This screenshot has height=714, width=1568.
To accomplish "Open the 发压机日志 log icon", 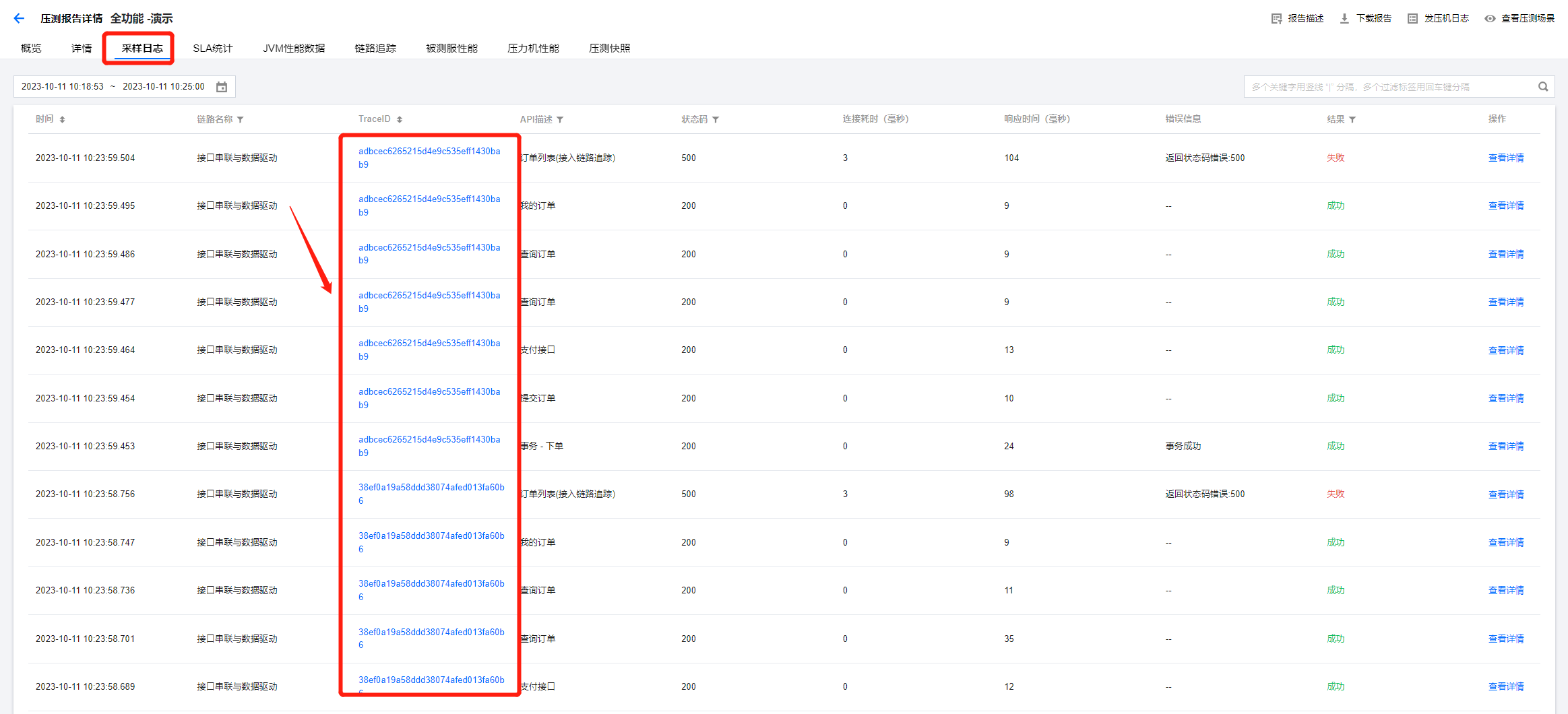I will [1412, 18].
